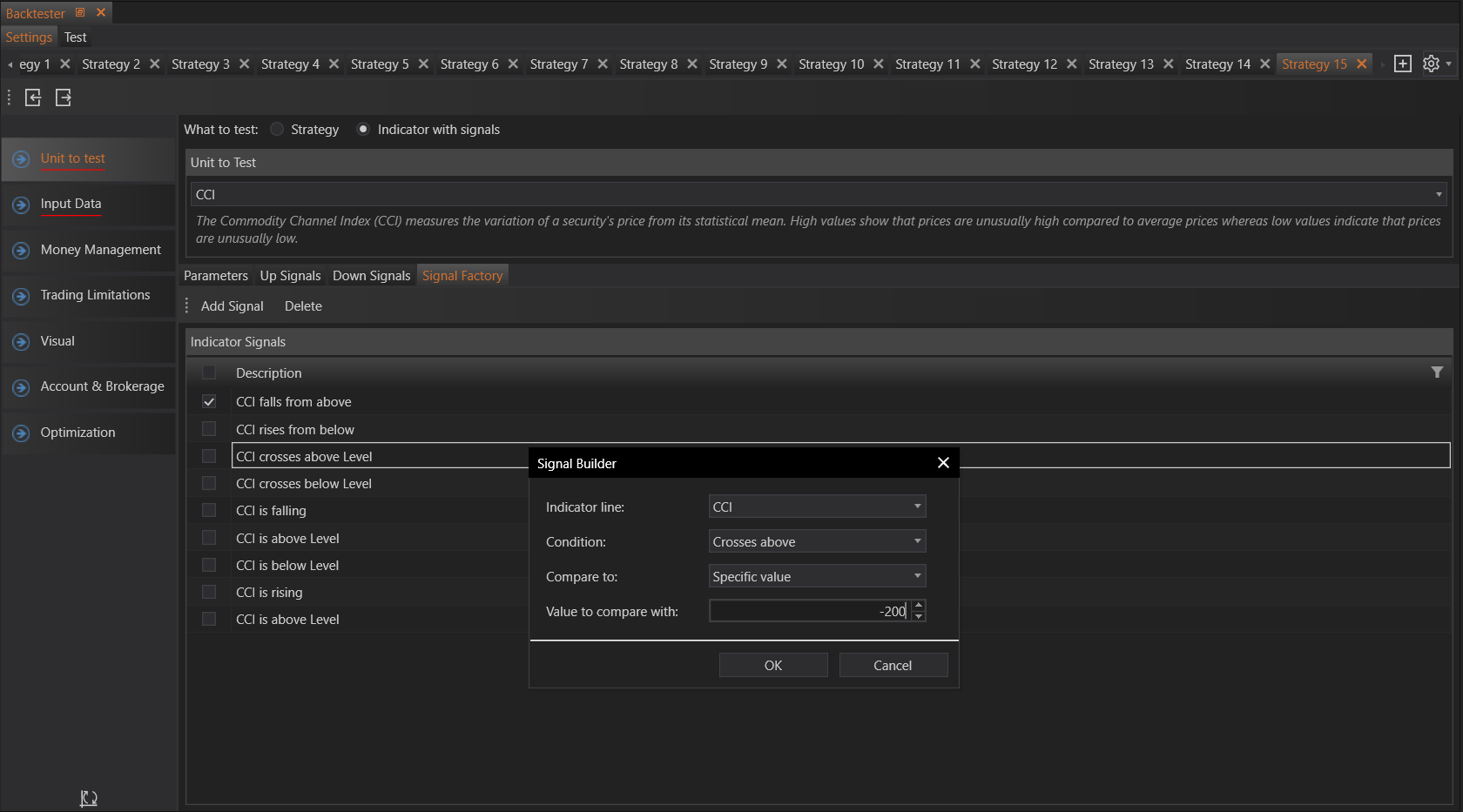1463x812 pixels.
Task: Click the reset icon at bottom of sidebar
Action: 88,798
